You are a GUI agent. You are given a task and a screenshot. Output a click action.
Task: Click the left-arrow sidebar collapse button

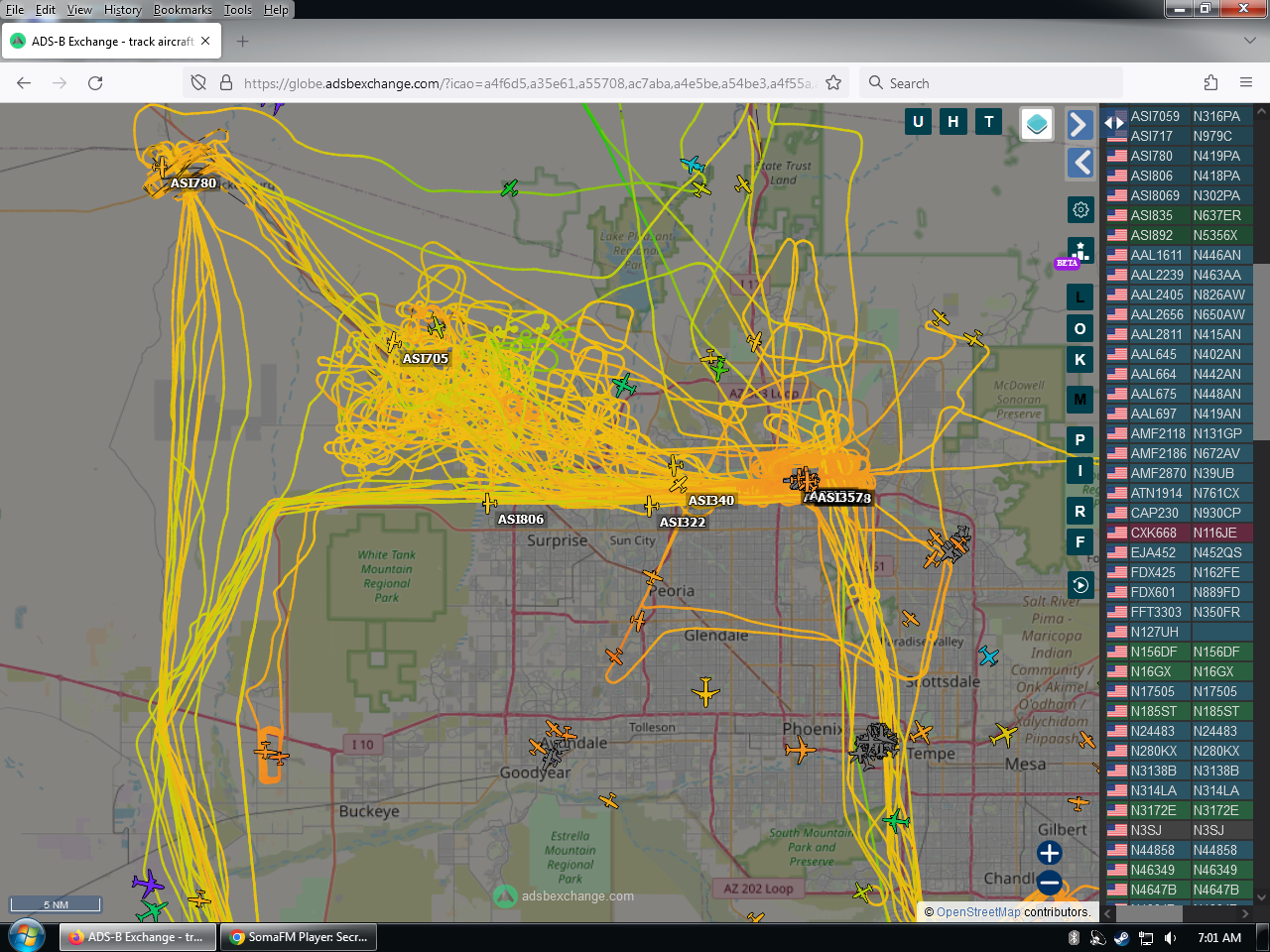click(x=1079, y=163)
